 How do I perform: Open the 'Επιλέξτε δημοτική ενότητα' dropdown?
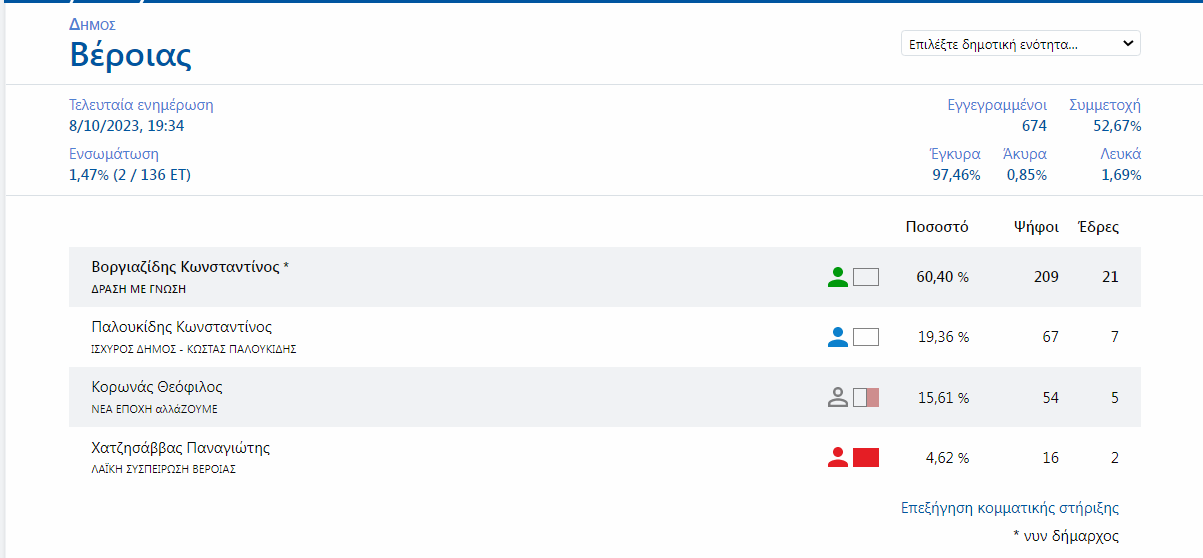coord(1020,44)
